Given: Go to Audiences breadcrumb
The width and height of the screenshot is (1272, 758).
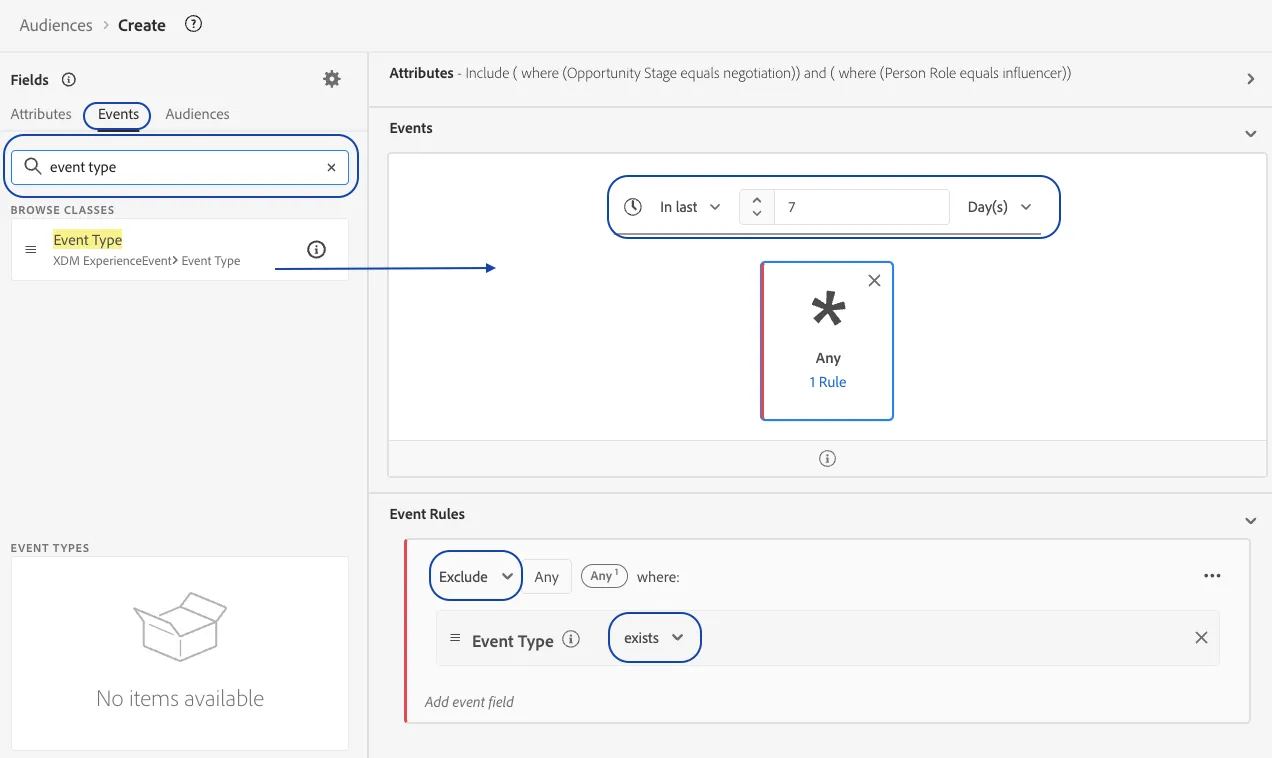Looking at the screenshot, I should click(56, 25).
